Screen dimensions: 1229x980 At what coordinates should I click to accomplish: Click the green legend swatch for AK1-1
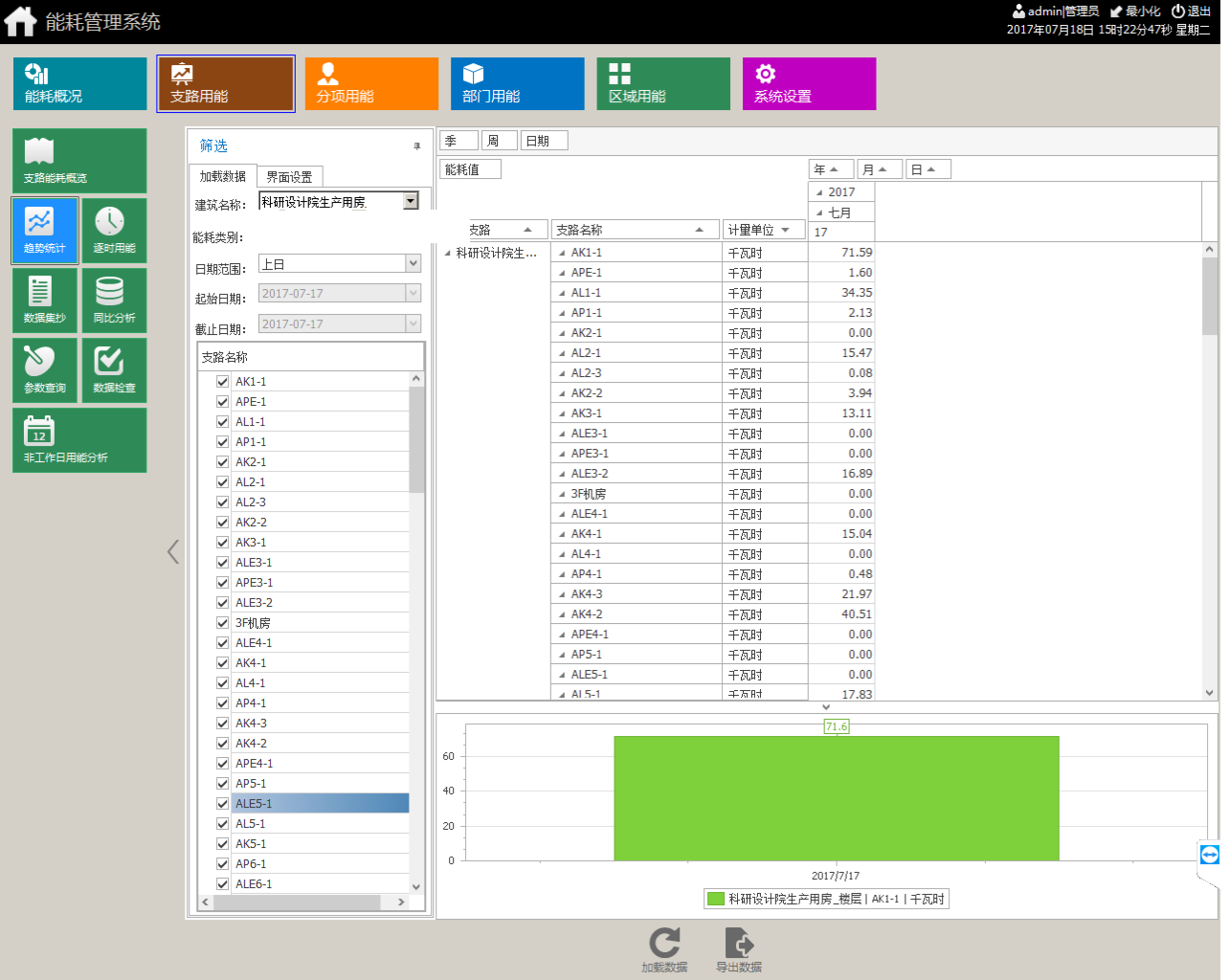tap(715, 899)
